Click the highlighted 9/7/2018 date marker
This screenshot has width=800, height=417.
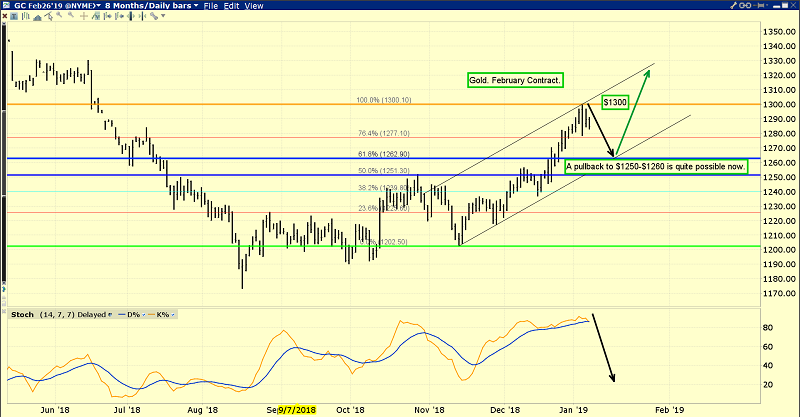296,410
